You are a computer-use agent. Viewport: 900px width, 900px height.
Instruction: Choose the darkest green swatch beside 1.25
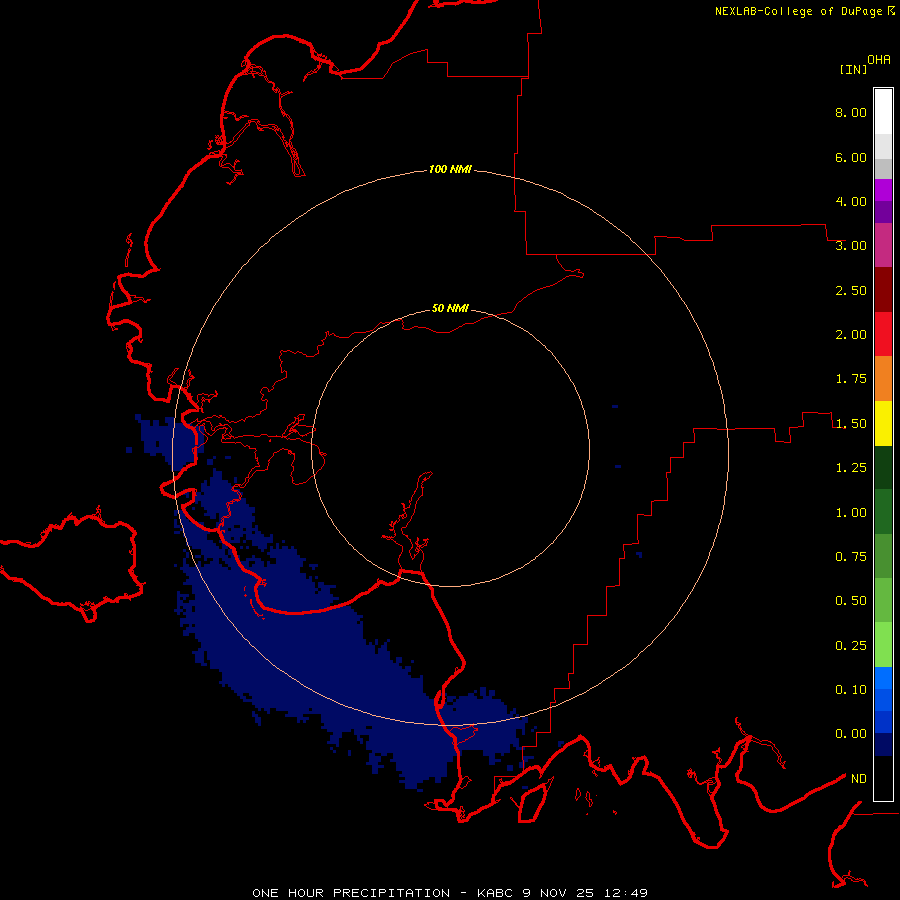pyautogui.click(x=883, y=467)
